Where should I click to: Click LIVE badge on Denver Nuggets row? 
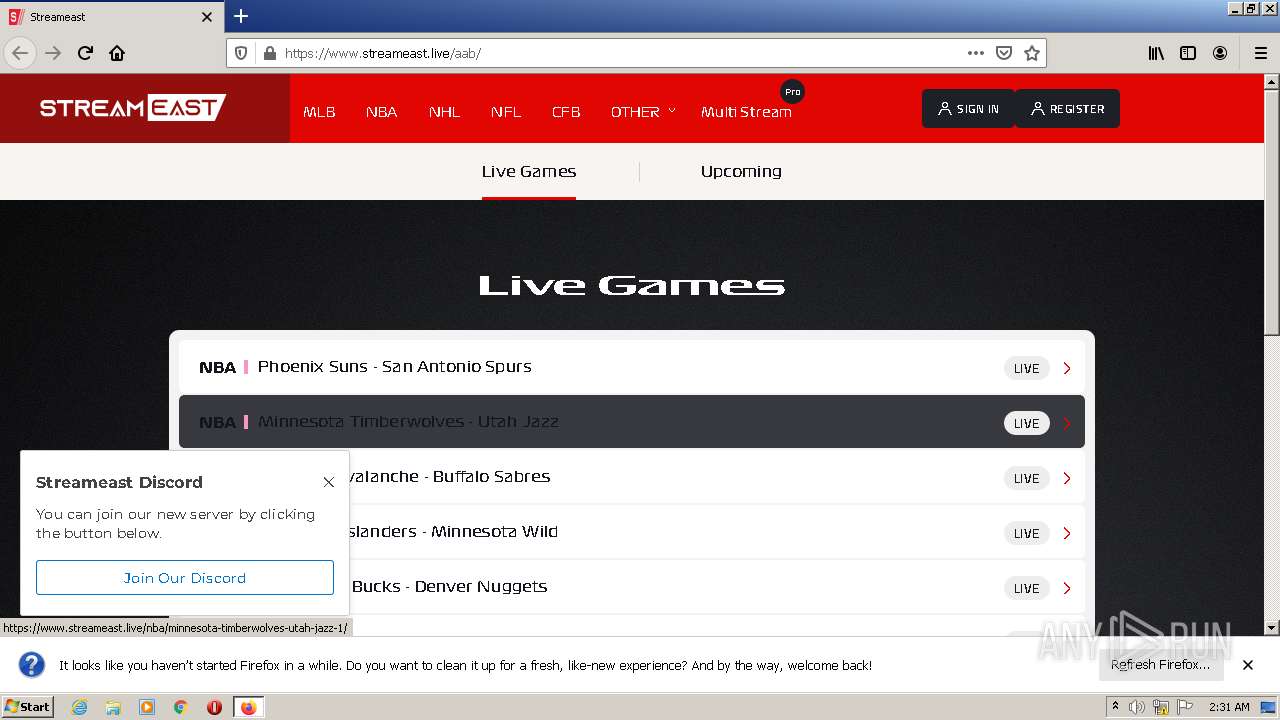pos(1027,588)
